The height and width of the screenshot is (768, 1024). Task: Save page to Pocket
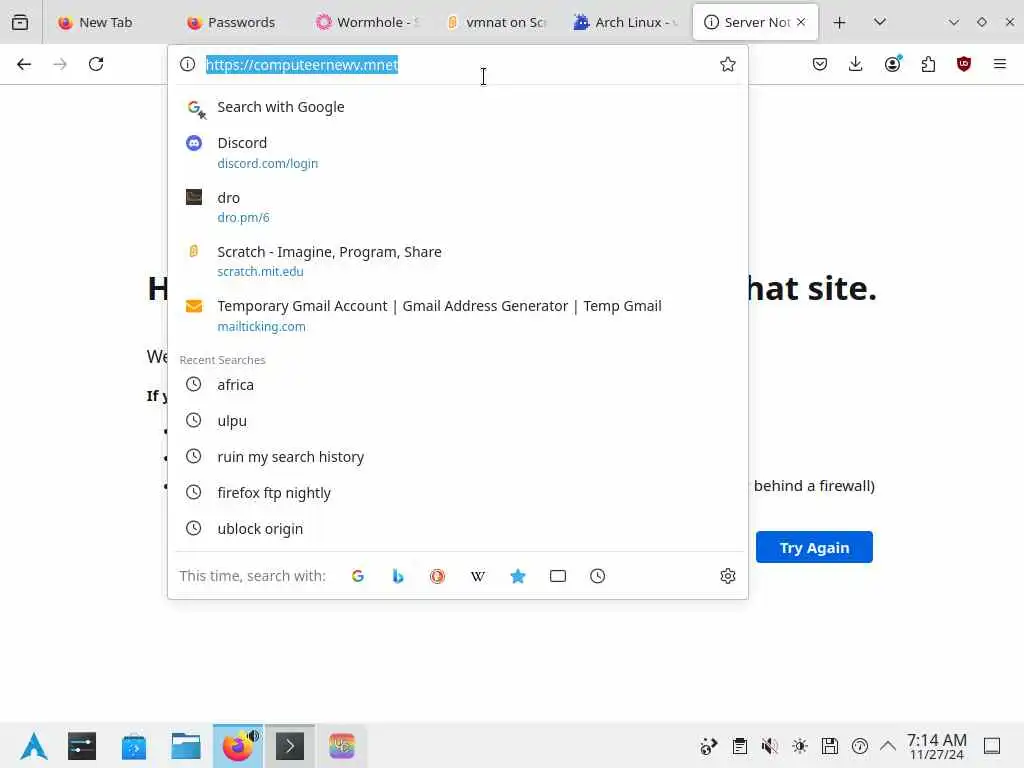point(820,64)
